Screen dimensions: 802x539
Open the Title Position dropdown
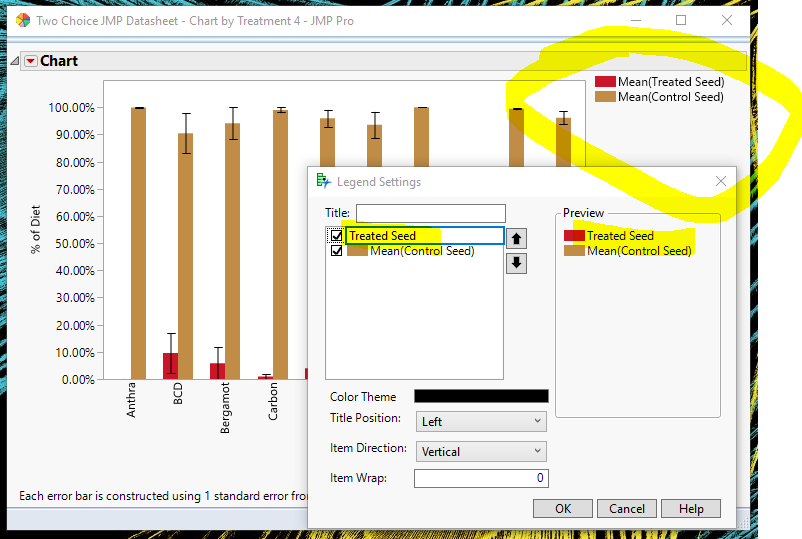pyautogui.click(x=481, y=422)
